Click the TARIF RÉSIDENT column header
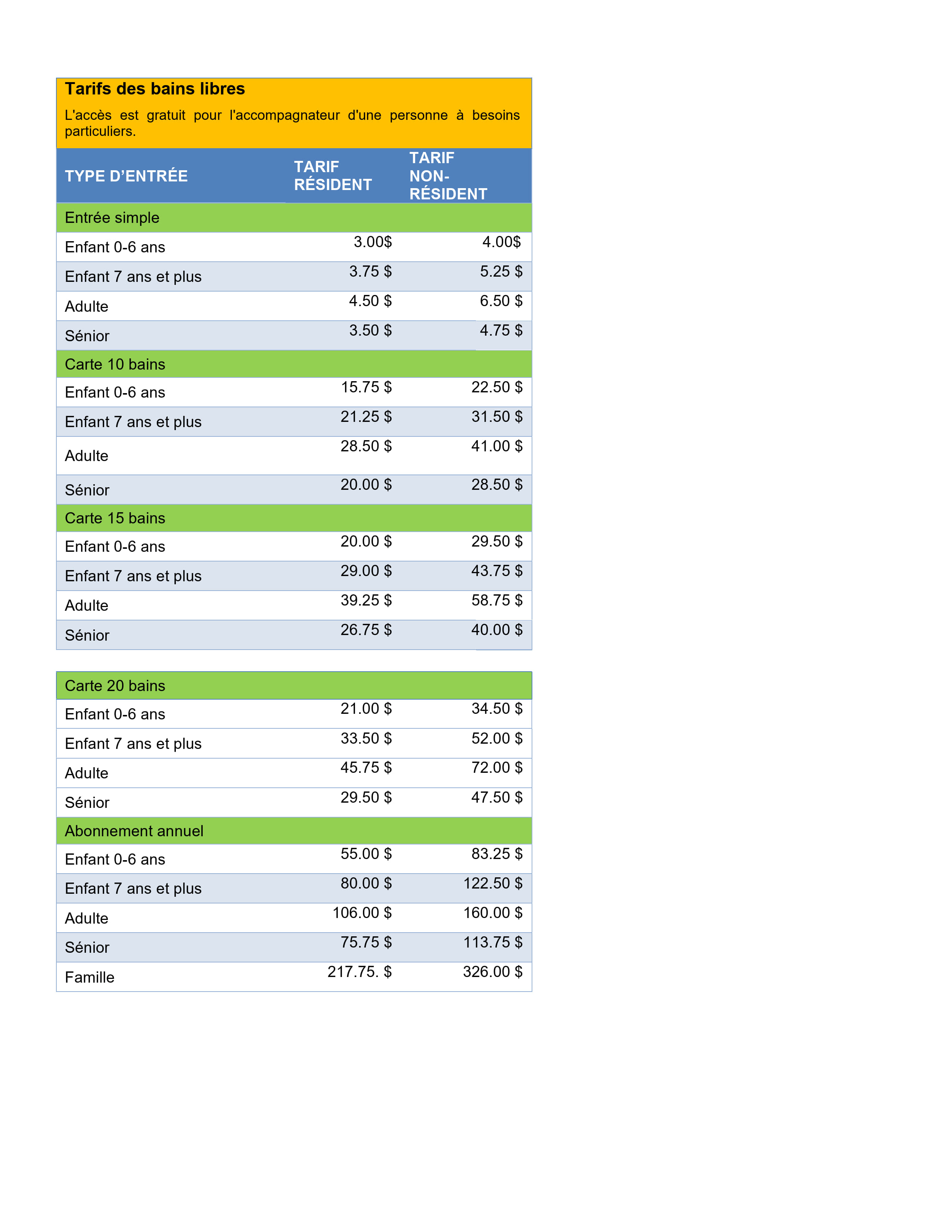Screen dimensions: 952x1232 (333, 175)
